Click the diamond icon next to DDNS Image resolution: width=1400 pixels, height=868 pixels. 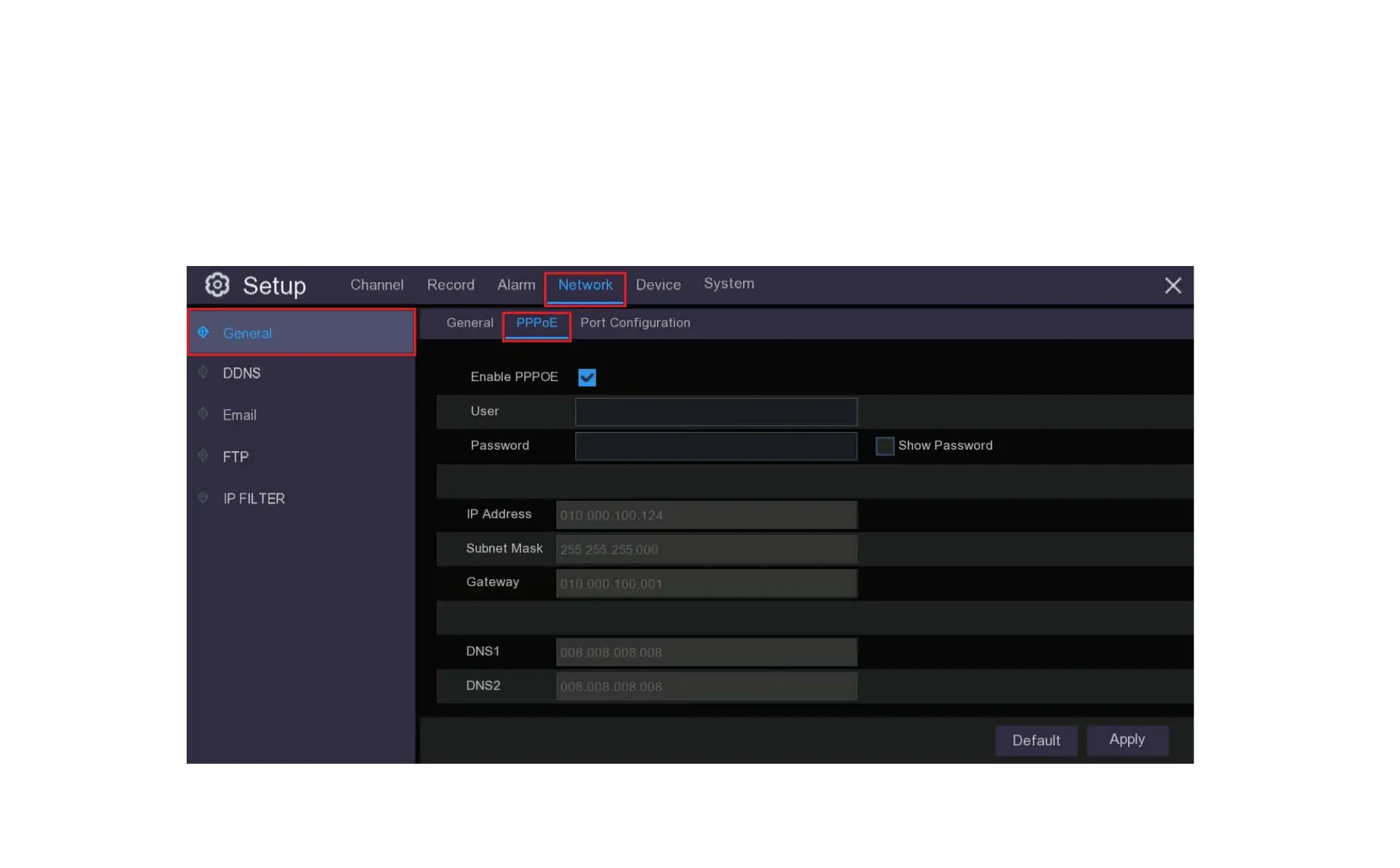point(203,372)
